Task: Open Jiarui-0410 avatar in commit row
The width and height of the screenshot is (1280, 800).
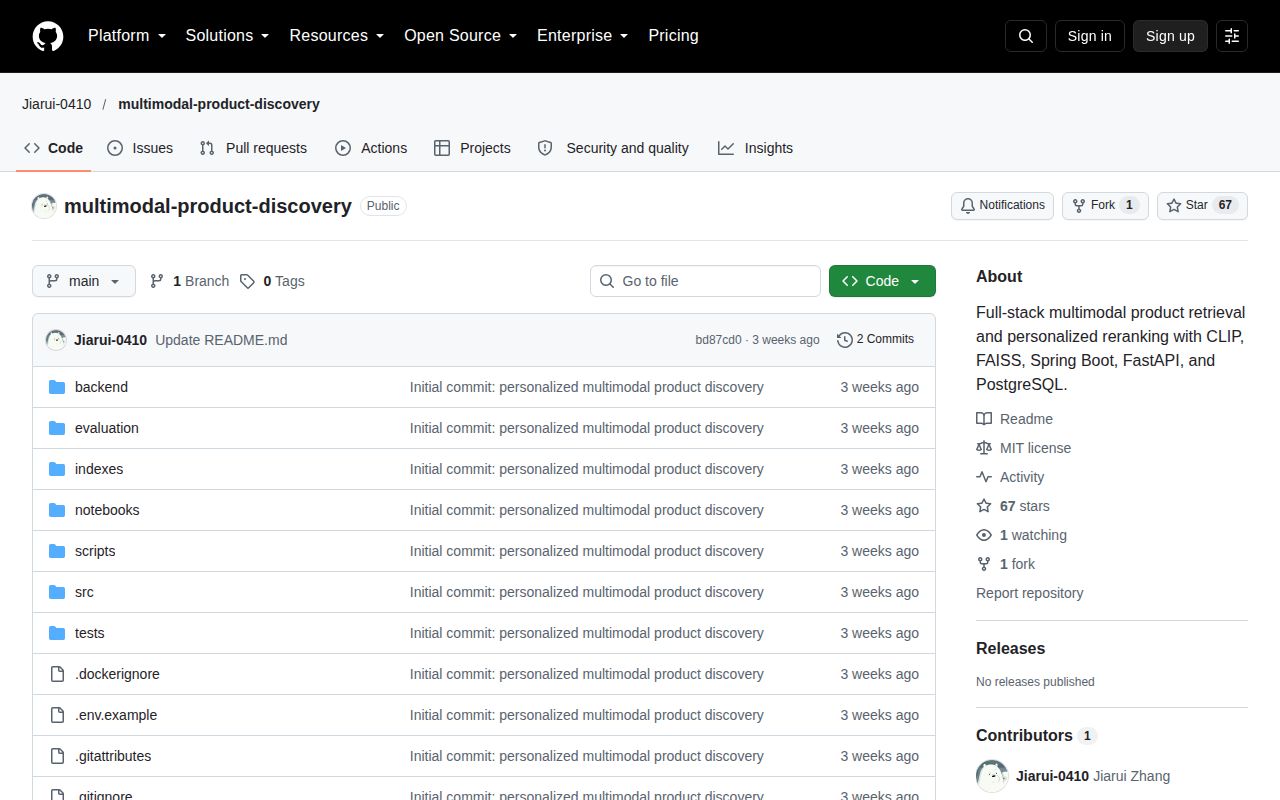Action: click(x=56, y=340)
